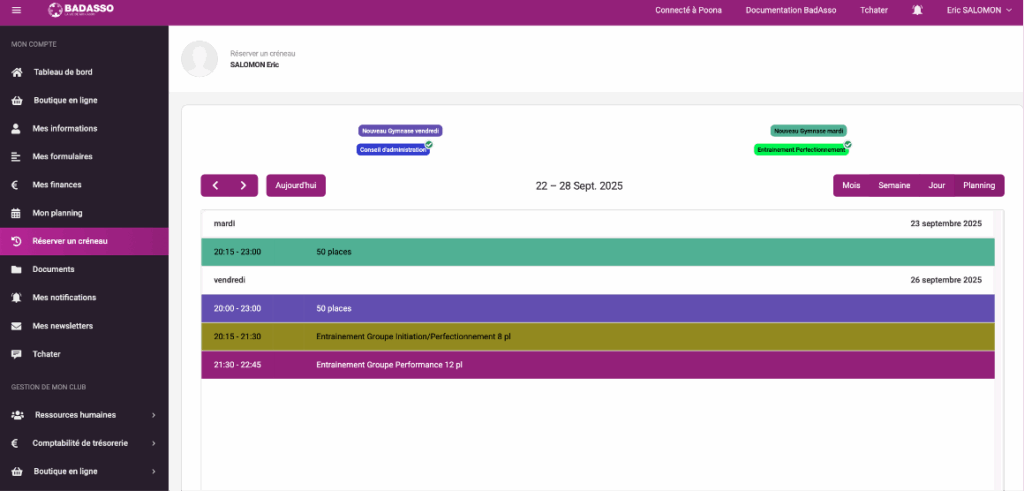Go to the next week arrow
The width and height of the screenshot is (1024, 491).
pyautogui.click(x=243, y=186)
